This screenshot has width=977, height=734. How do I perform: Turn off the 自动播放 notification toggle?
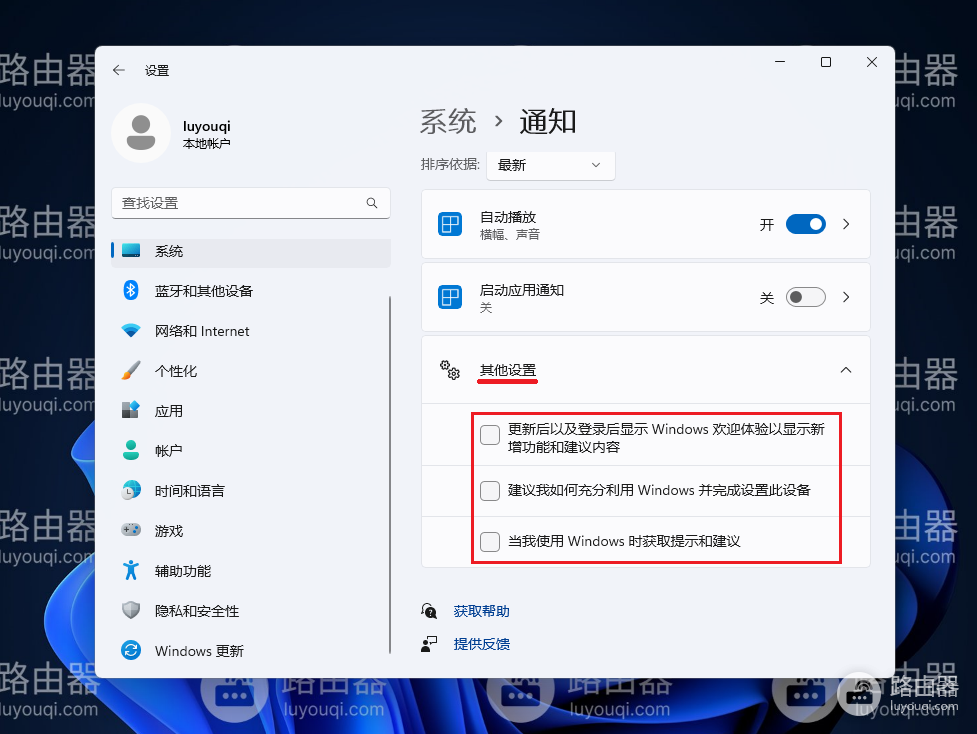pos(806,224)
